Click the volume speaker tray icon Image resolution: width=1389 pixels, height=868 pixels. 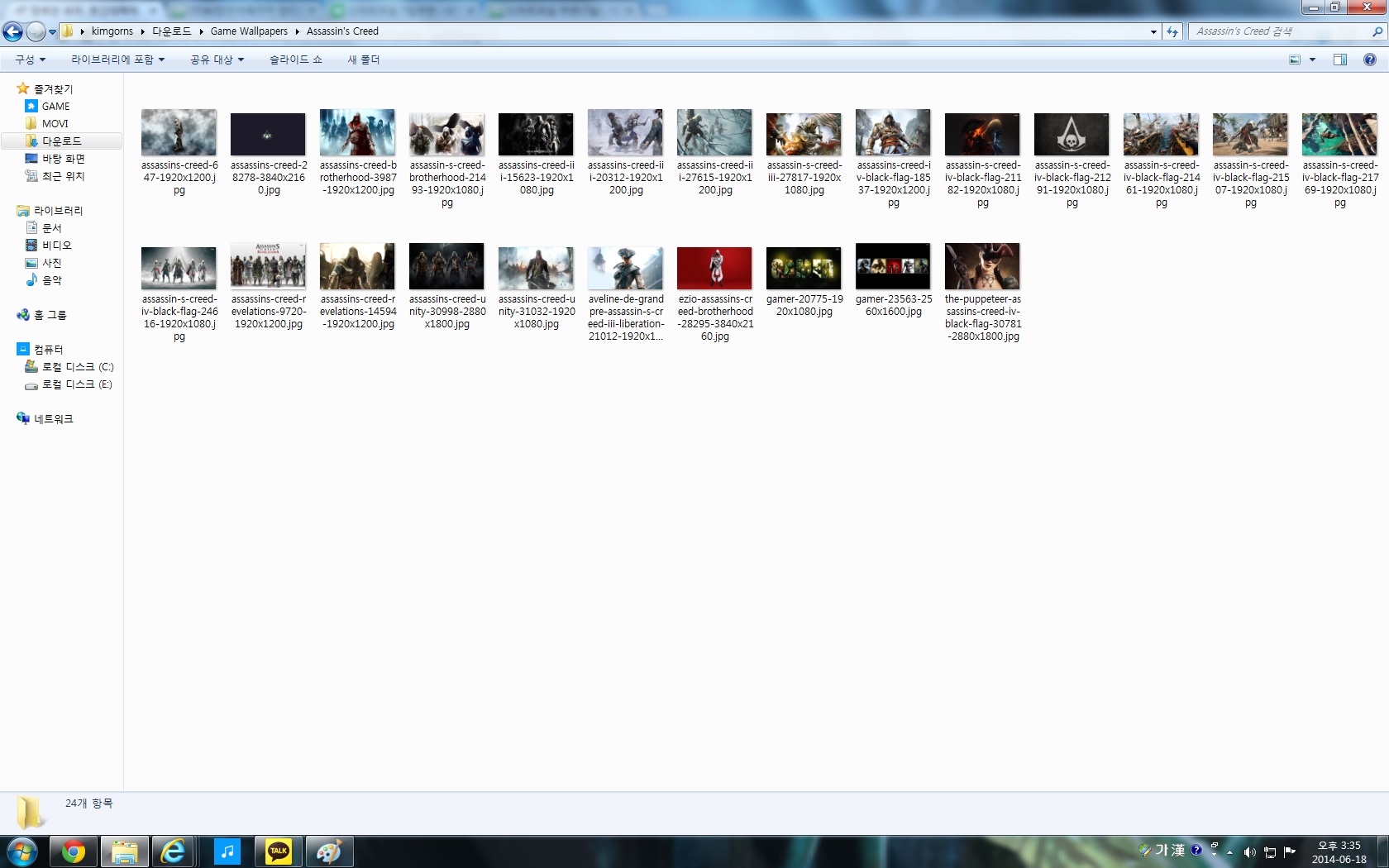tap(1249, 852)
